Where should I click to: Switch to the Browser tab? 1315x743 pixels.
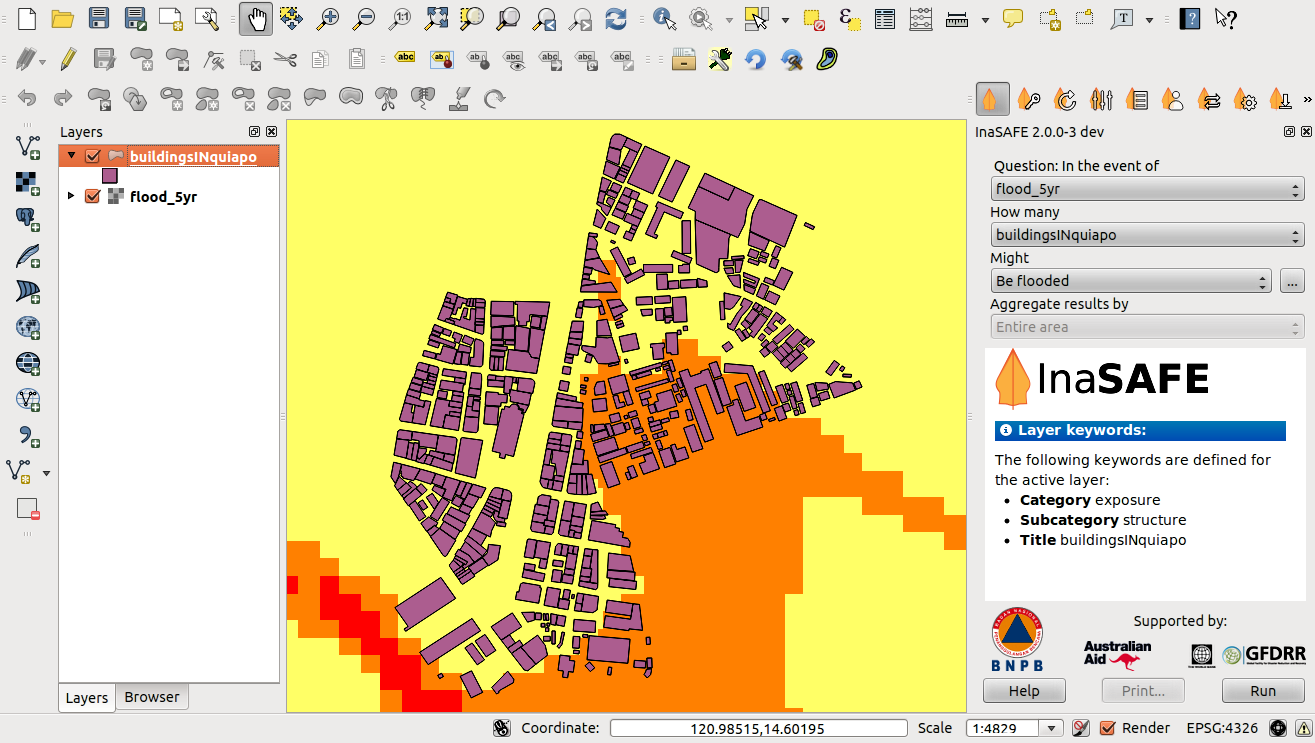[152, 697]
